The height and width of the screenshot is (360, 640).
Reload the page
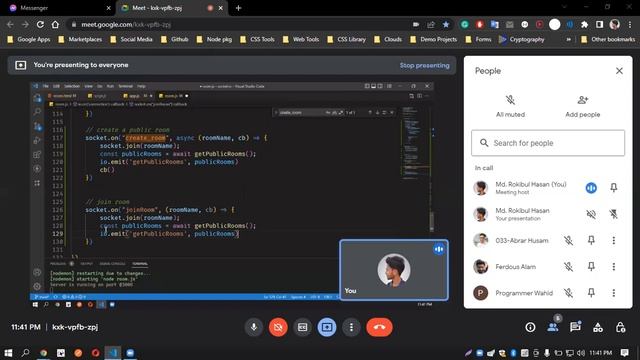click(40, 24)
